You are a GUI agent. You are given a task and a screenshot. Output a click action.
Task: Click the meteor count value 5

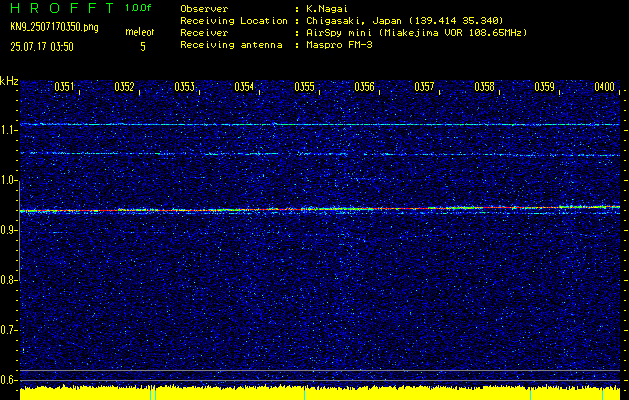pos(142,47)
